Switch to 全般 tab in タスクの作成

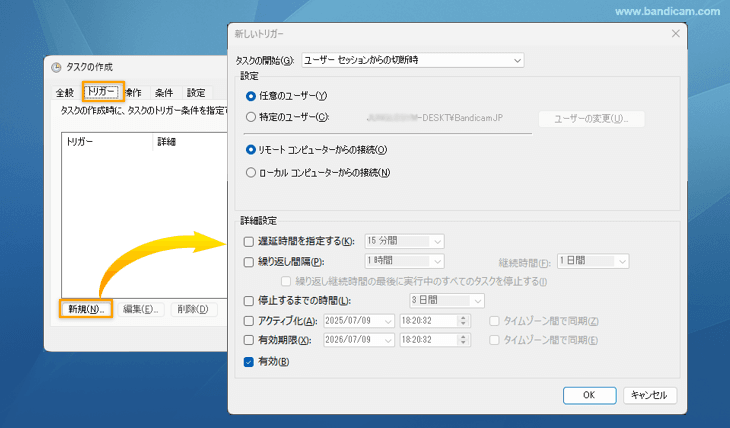65,93
